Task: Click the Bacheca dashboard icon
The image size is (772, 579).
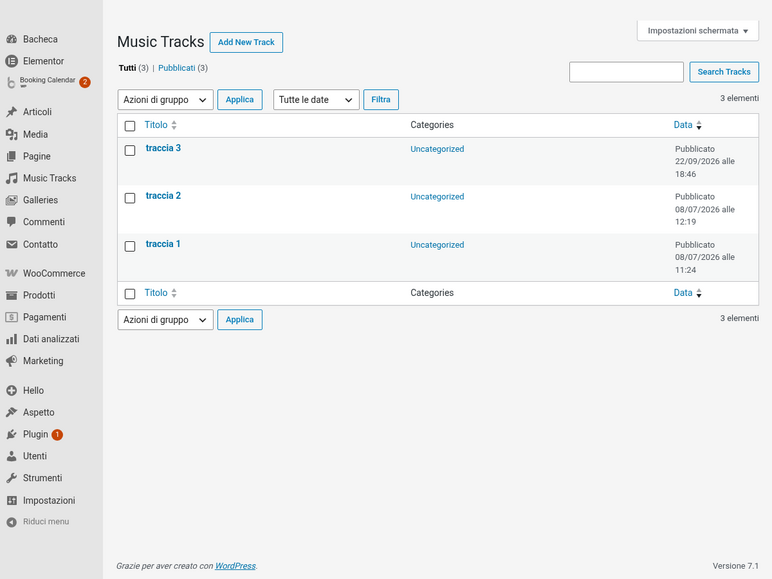Action: click(x=11, y=39)
